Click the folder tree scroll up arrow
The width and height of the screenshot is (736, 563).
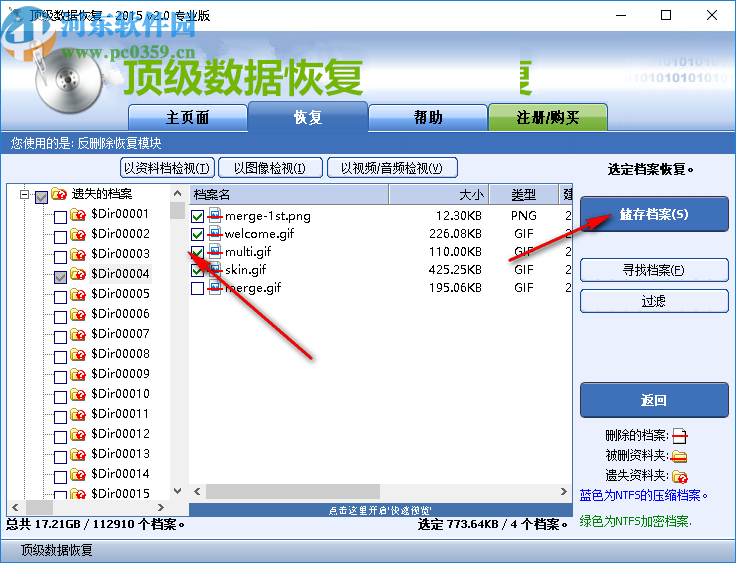click(x=177, y=193)
